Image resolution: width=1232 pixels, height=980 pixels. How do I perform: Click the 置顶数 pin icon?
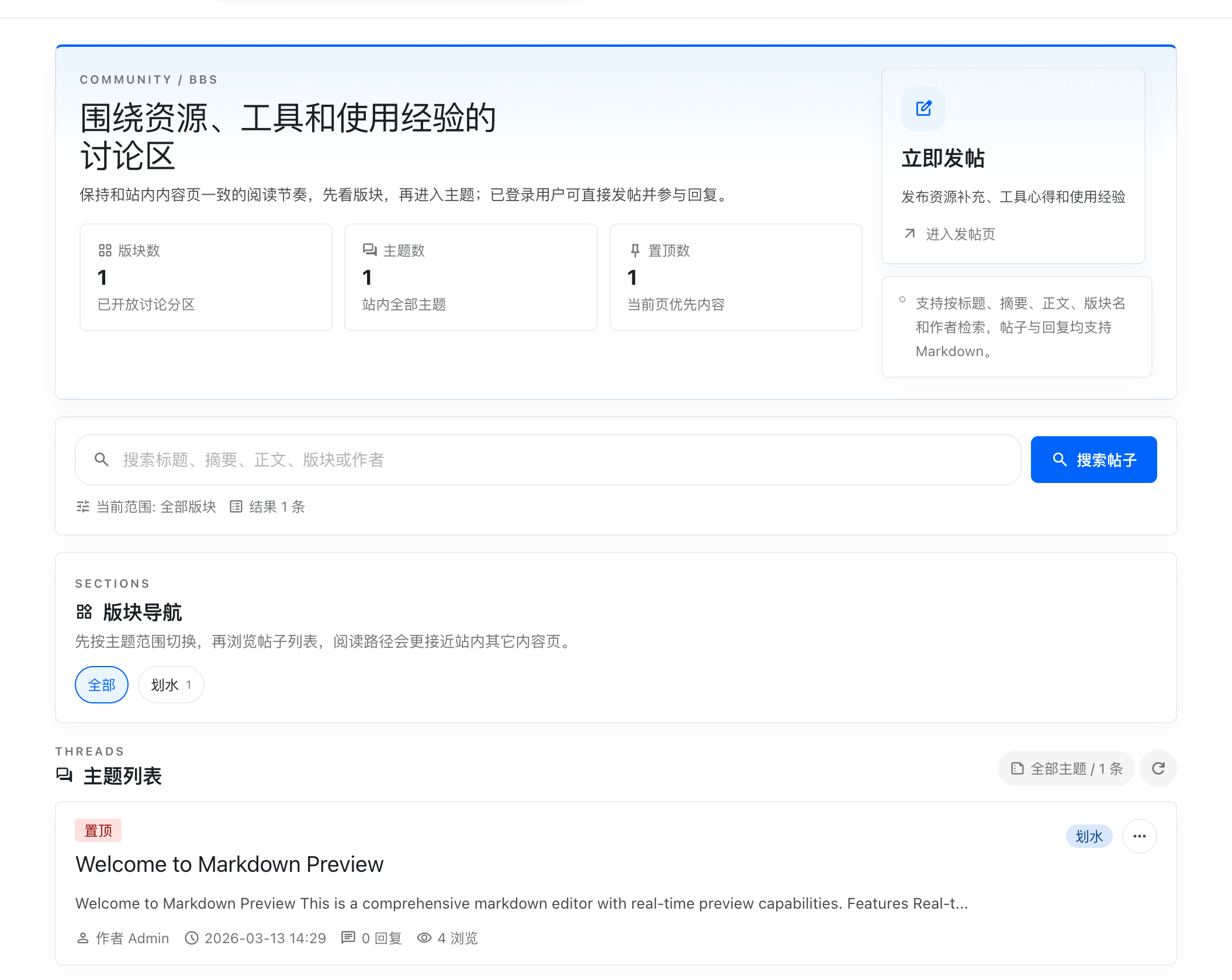point(635,250)
